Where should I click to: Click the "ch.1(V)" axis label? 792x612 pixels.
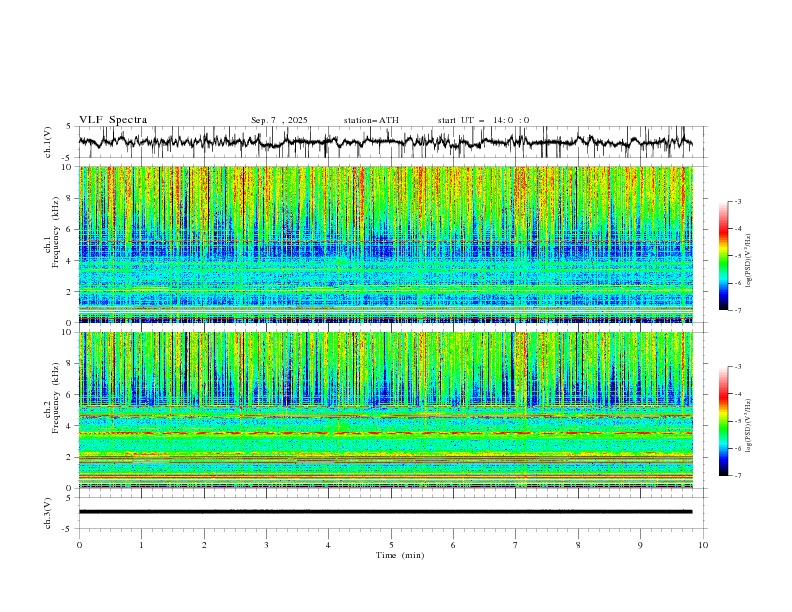[x=48, y=142]
